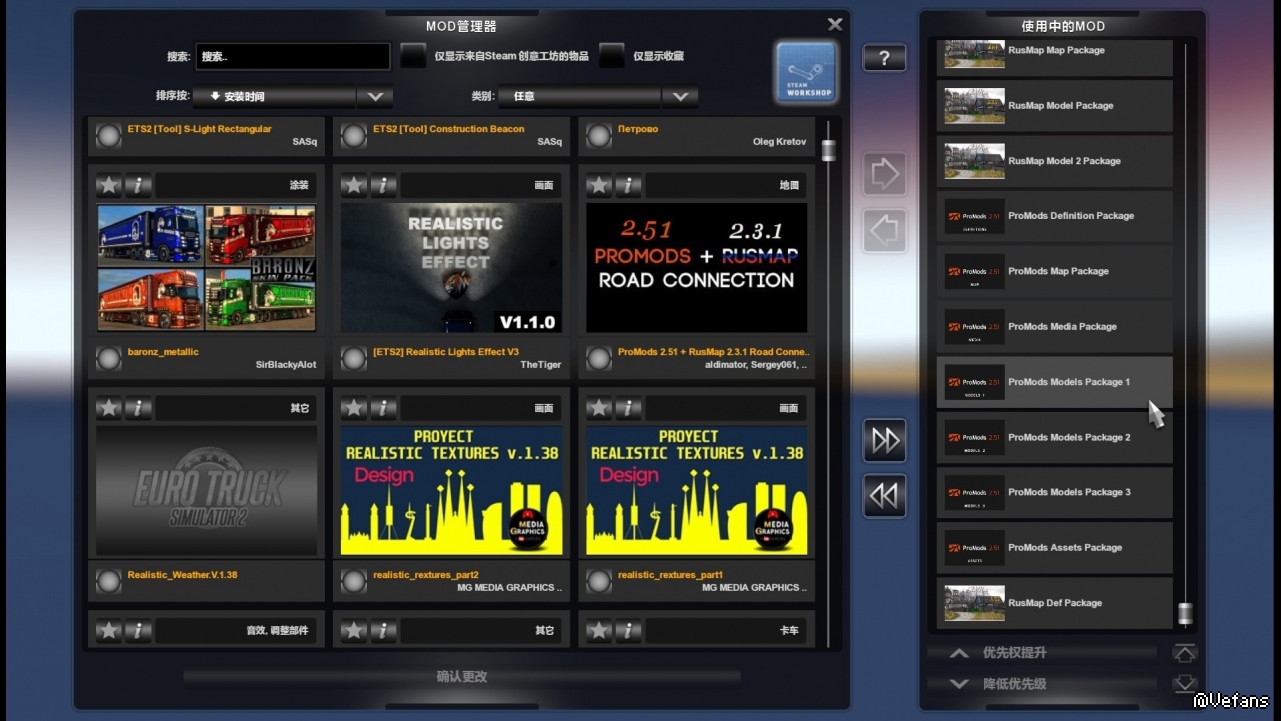View info for ProMods + RusMap Road Connection

point(628,185)
